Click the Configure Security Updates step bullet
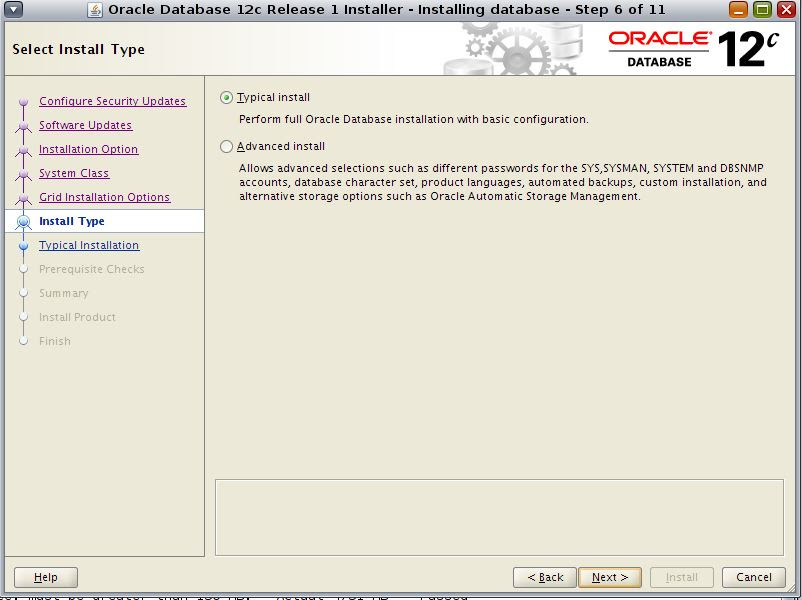Viewport: 802px width, 600px height. (x=24, y=102)
